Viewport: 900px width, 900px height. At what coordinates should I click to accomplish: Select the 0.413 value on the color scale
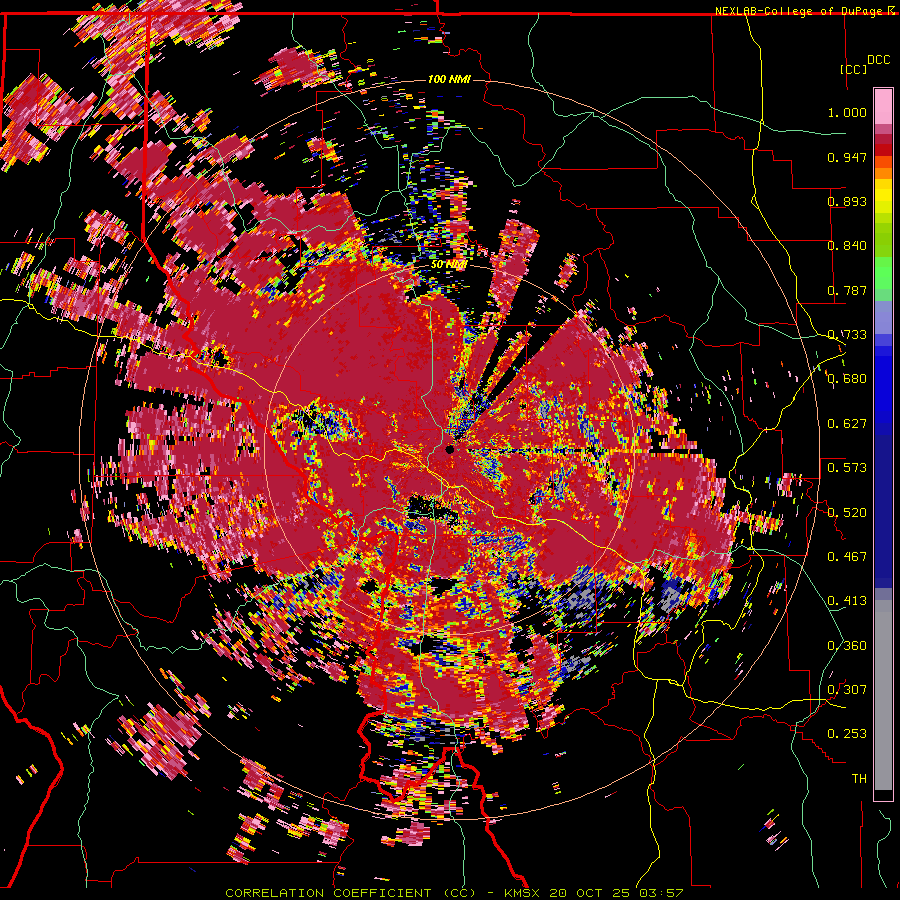pos(847,601)
